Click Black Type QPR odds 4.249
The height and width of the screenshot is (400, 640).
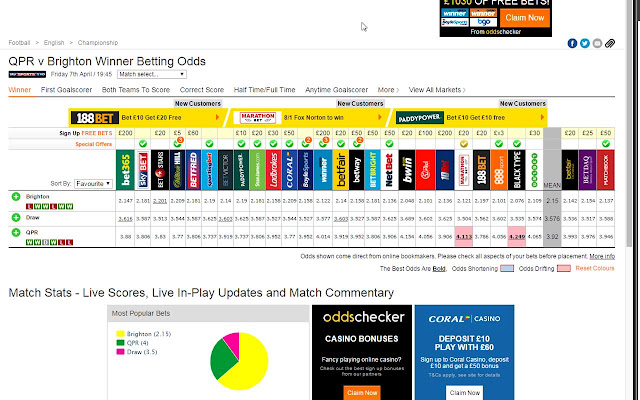click(x=517, y=236)
